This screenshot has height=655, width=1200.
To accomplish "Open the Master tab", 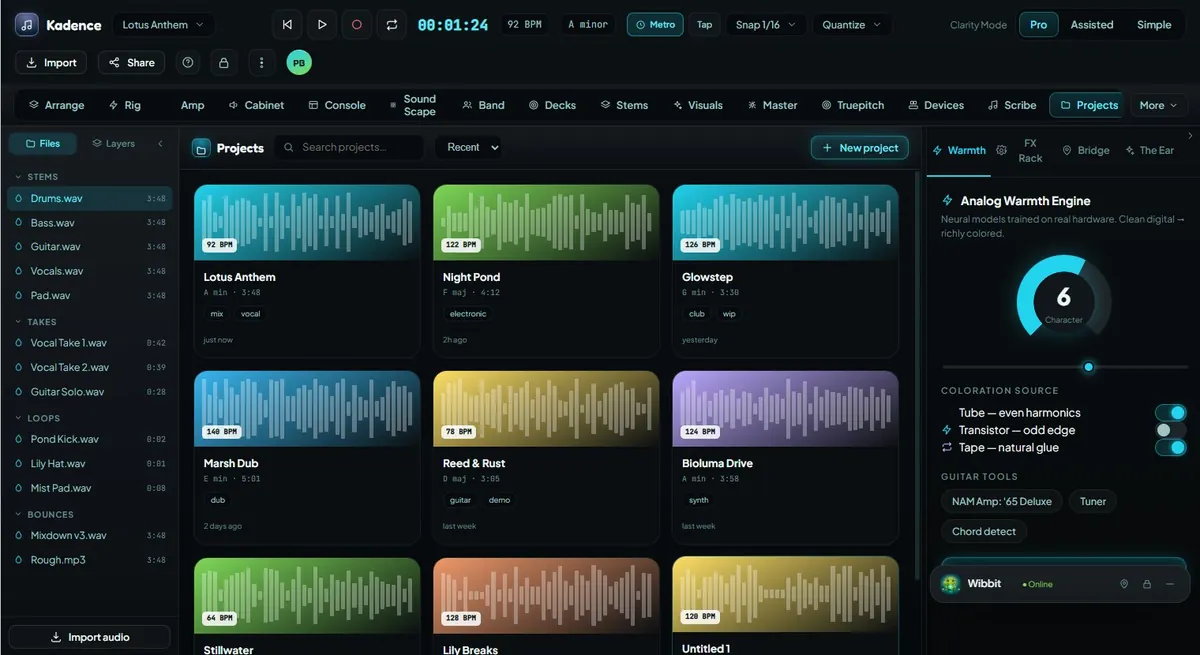I will tap(772, 105).
